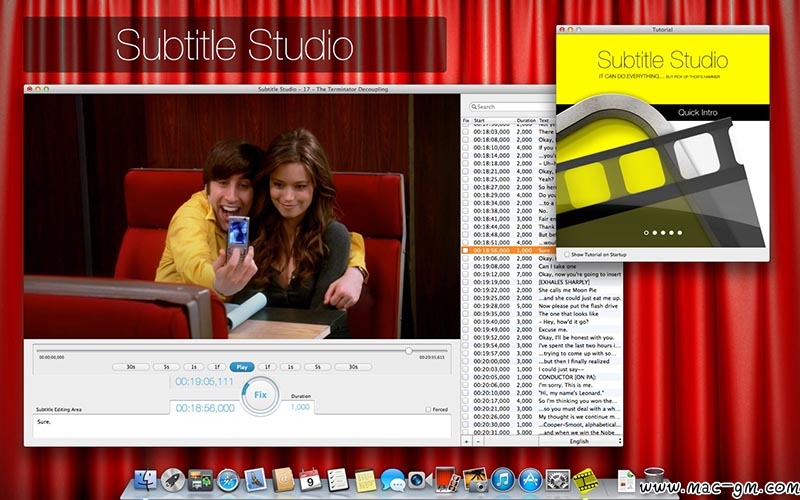Open Subtitle Studio film strip dock icon
This screenshot has width=800, height=500.
tap(585, 480)
